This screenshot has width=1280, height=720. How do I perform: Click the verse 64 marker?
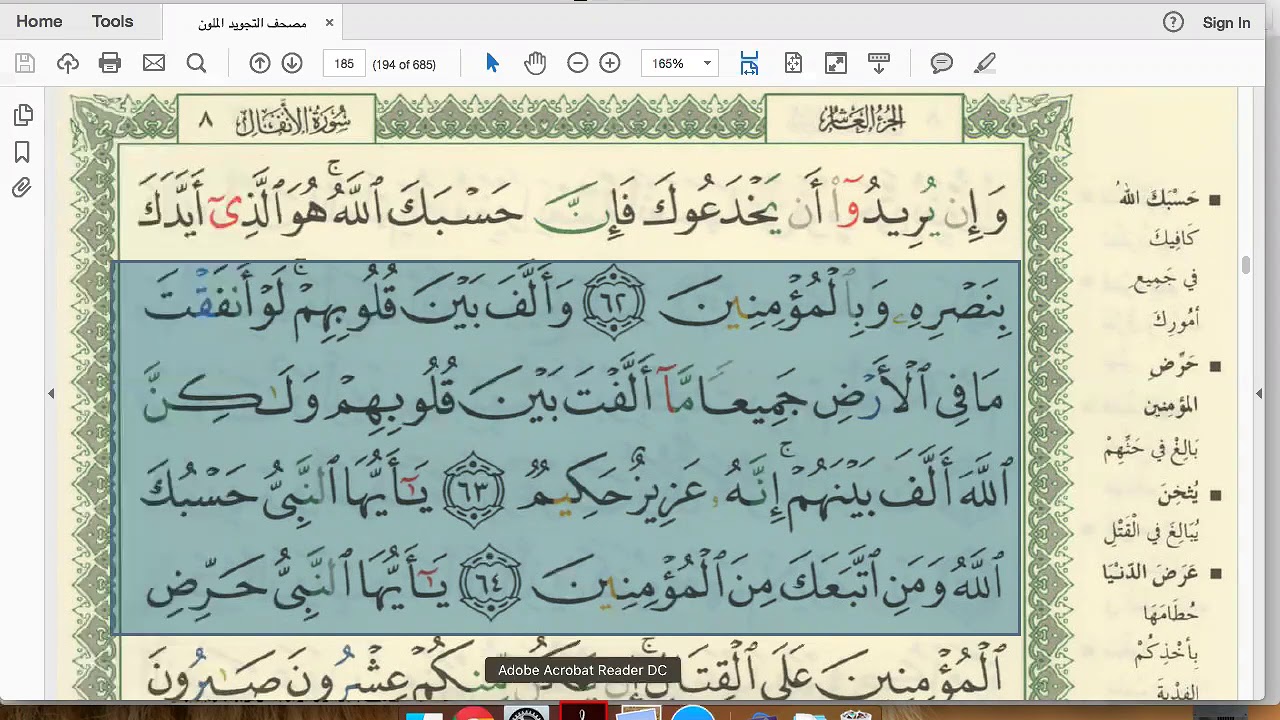(490, 581)
